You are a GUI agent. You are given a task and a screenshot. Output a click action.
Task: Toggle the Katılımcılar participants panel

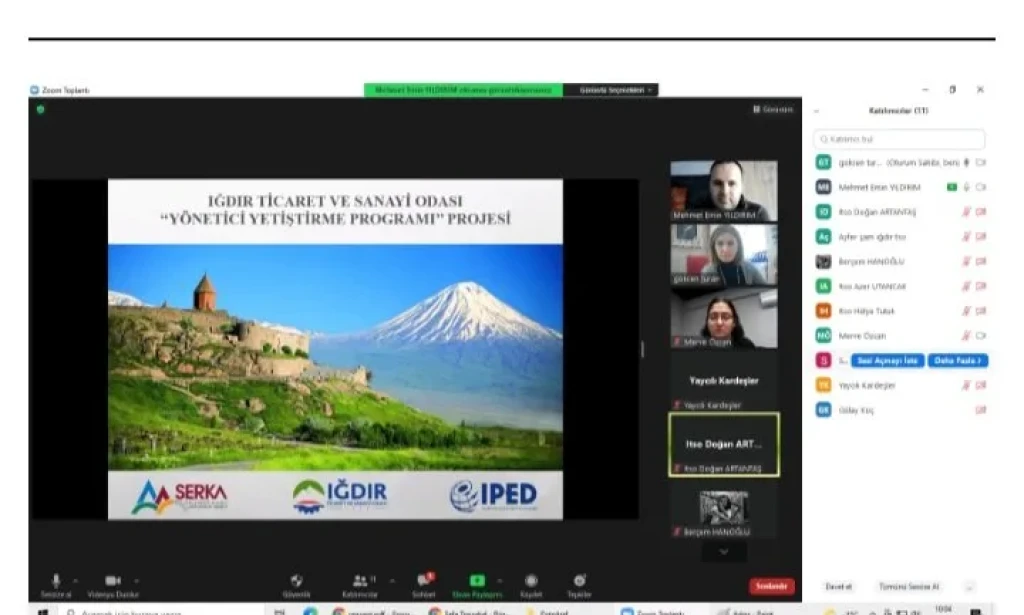tap(360, 585)
